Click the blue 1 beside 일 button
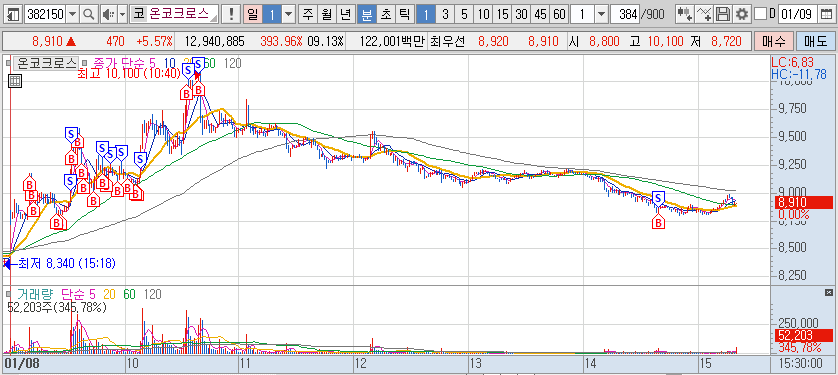 [271, 14]
